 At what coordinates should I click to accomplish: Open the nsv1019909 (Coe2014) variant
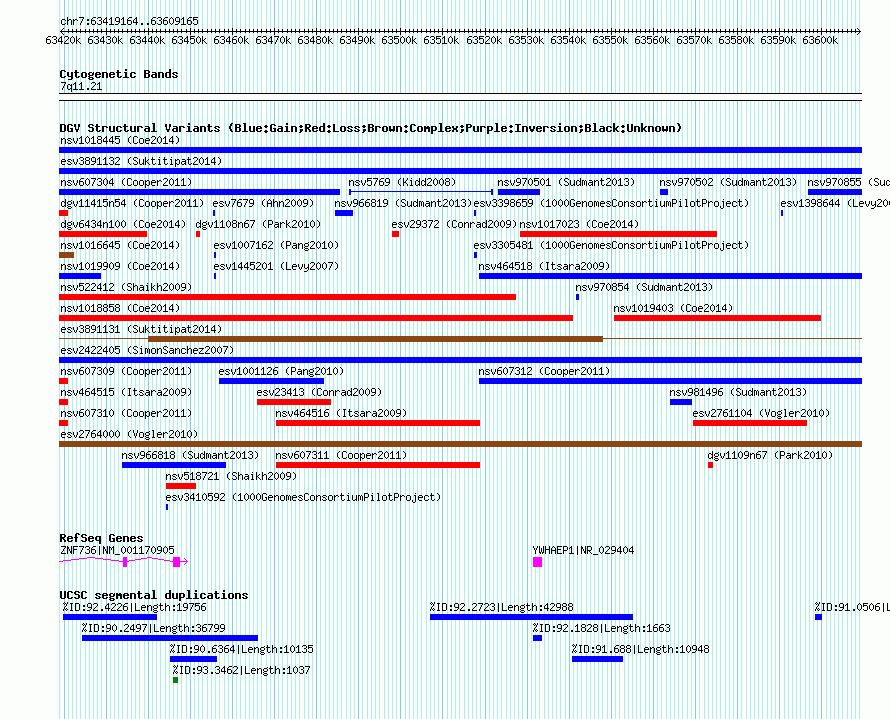pos(80,276)
